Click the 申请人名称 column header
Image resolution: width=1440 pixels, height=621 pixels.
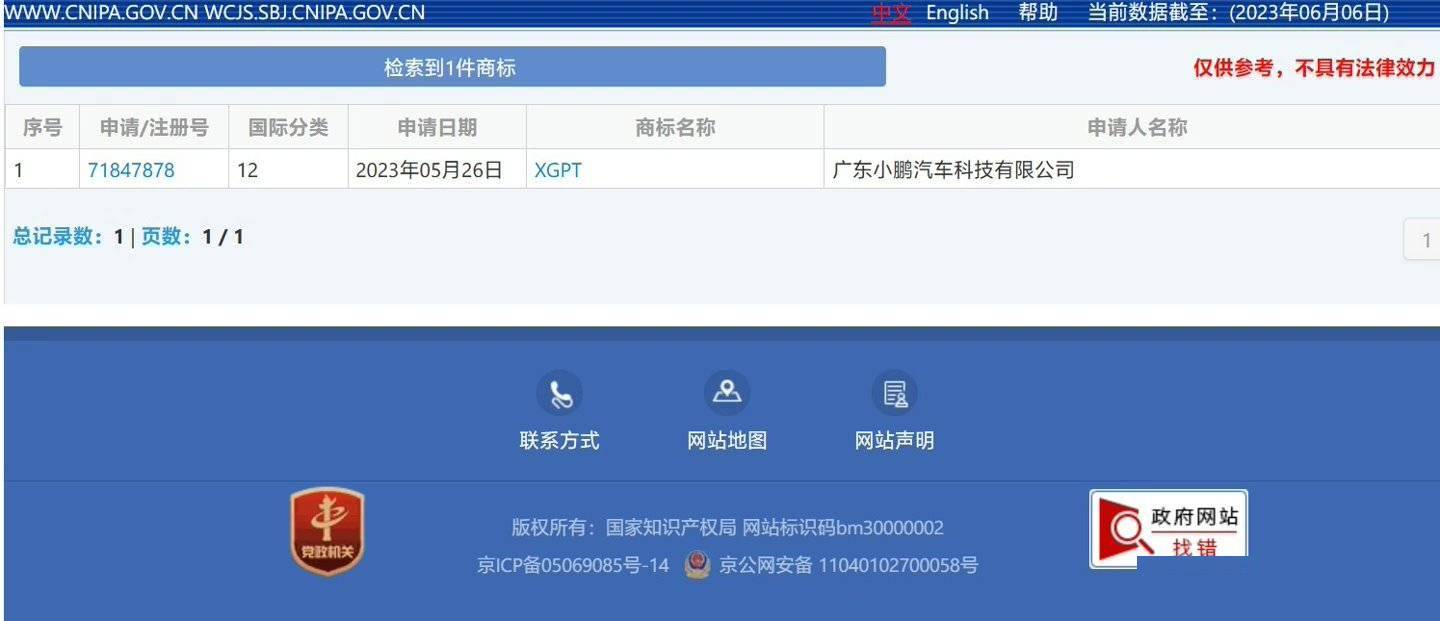(x=1136, y=128)
